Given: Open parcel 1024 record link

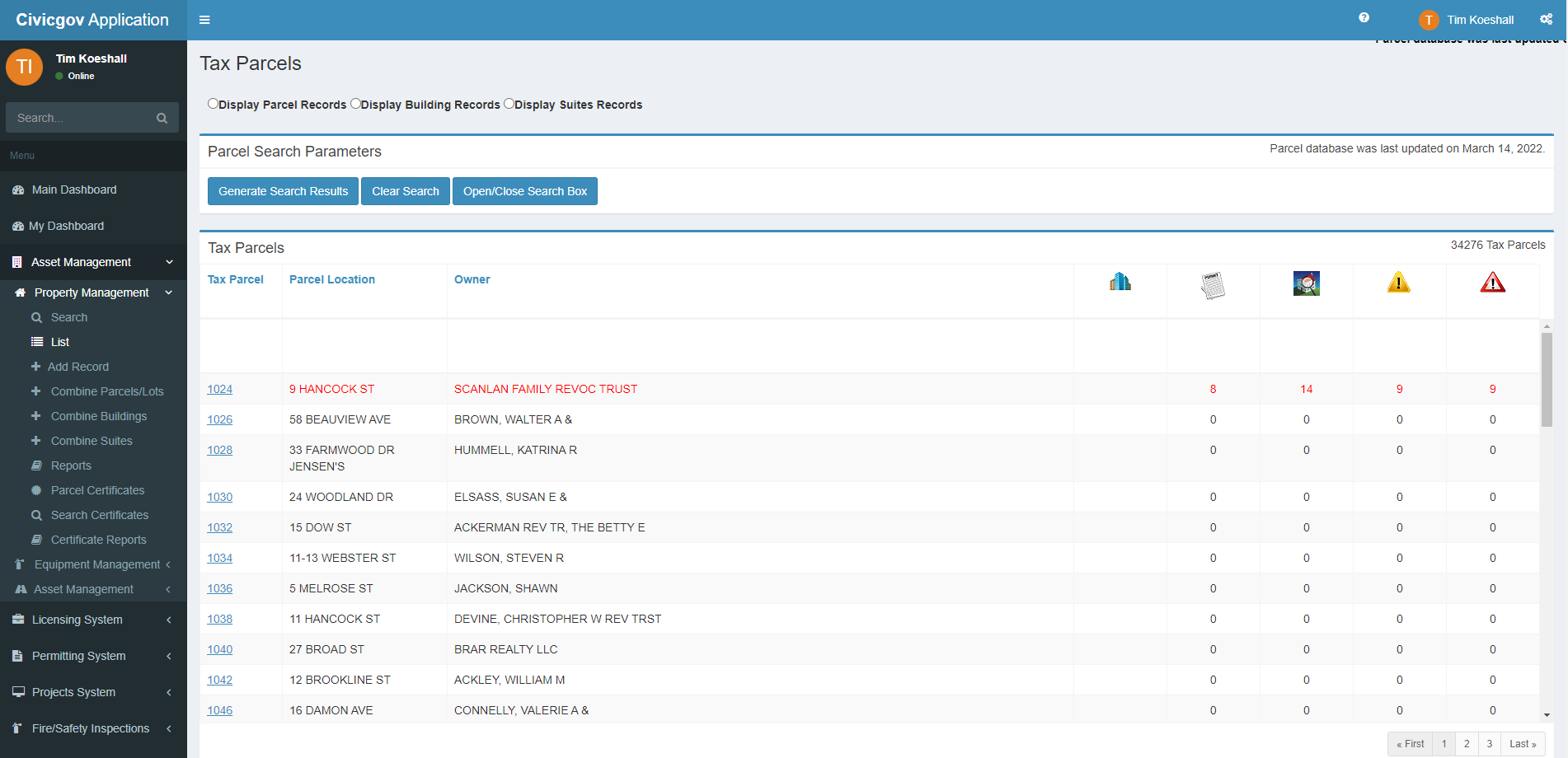Looking at the screenshot, I should pyautogui.click(x=219, y=389).
